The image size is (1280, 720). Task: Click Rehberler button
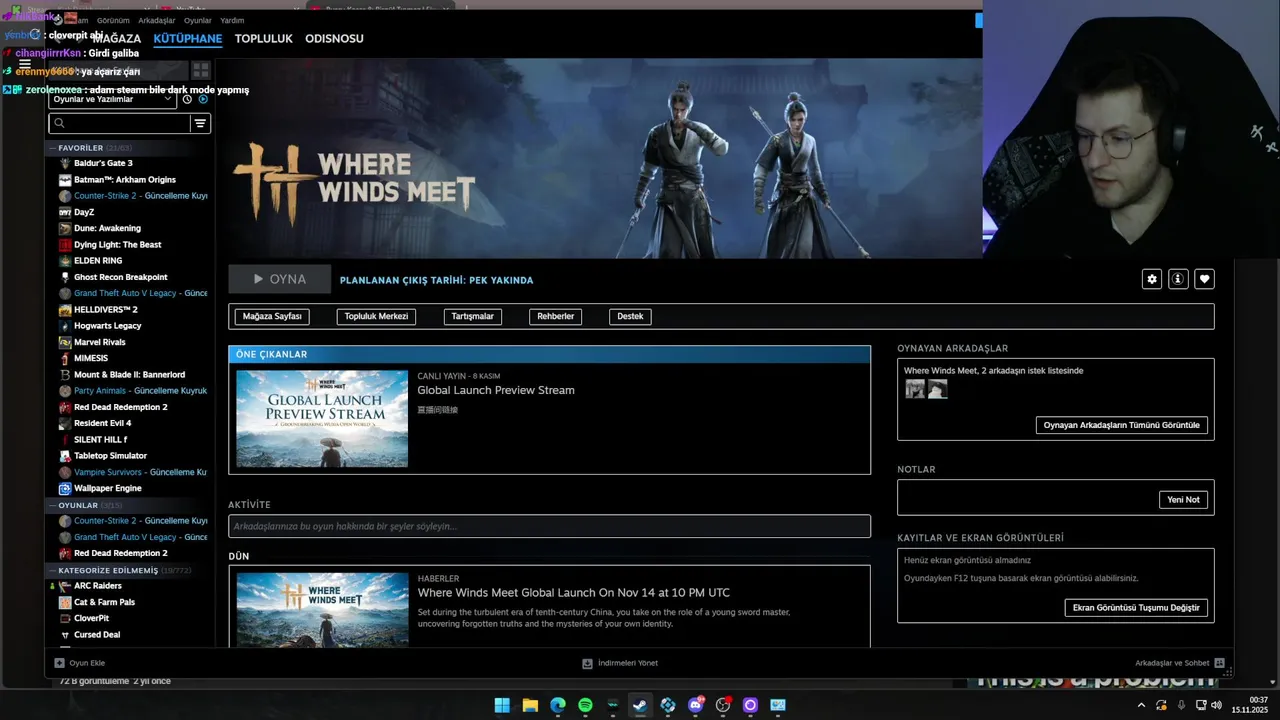coord(555,316)
